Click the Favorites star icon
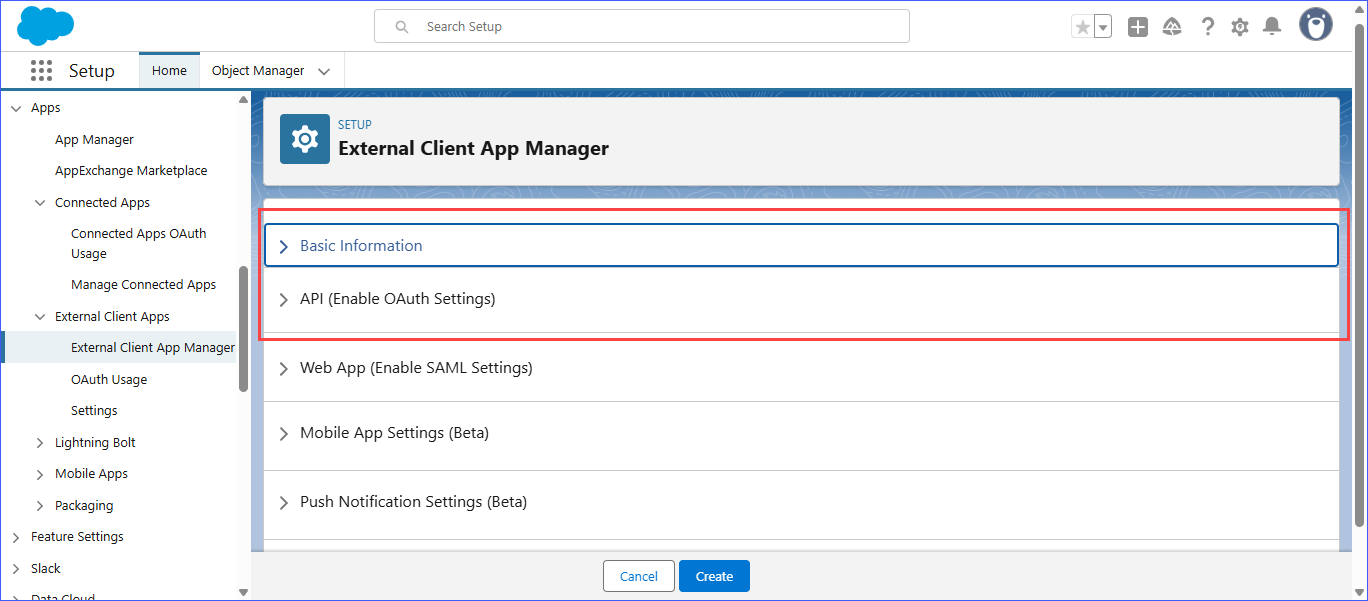Viewport: 1368px width, 601px height. 1082,27
